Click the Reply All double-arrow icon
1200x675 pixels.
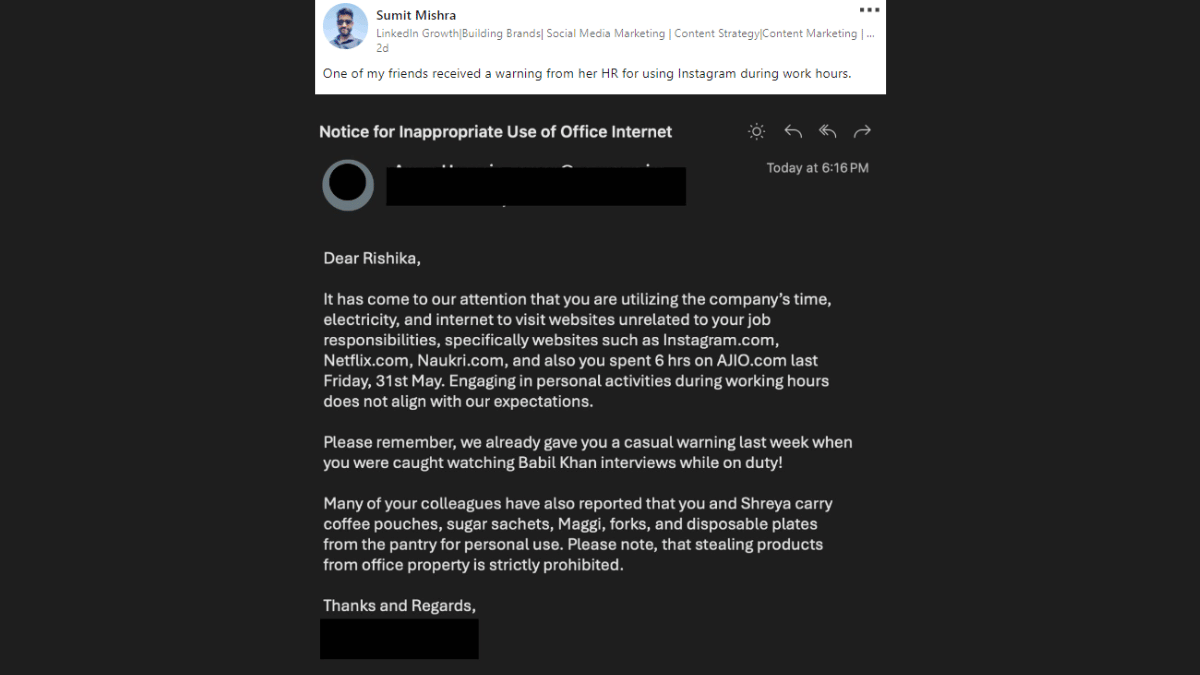coord(828,132)
